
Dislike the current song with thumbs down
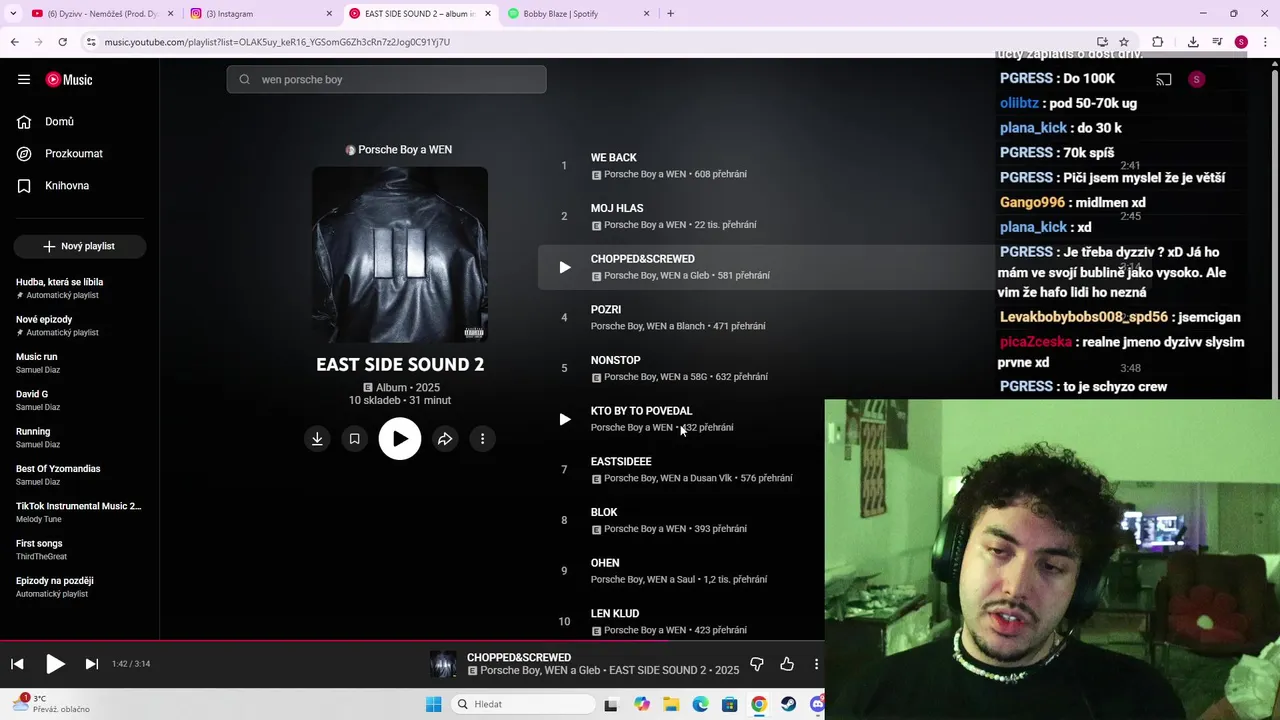[x=757, y=664]
